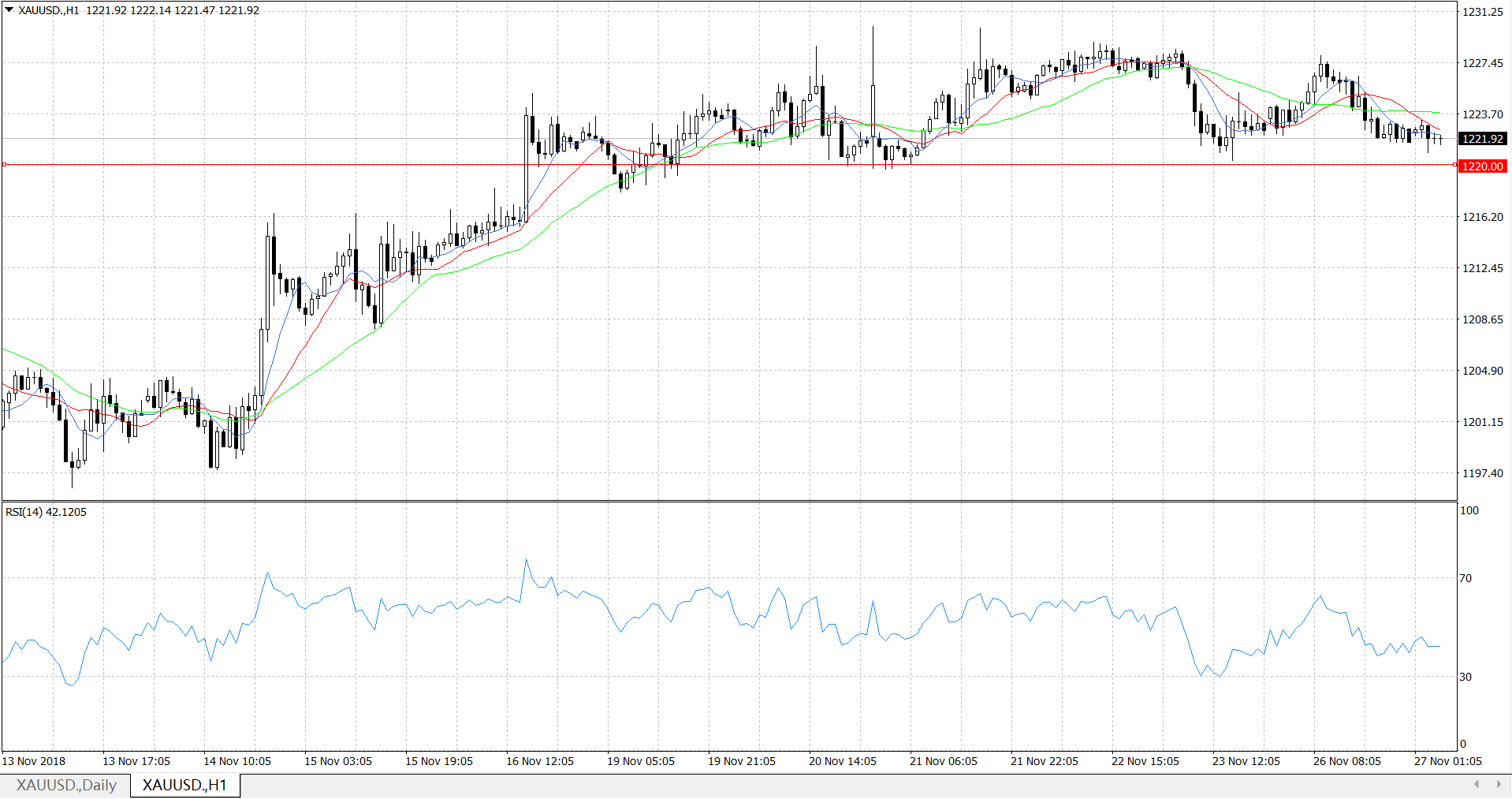Click the 19 Nov 21:05 time axis label
This screenshot has height=799, width=1512.
742,761
